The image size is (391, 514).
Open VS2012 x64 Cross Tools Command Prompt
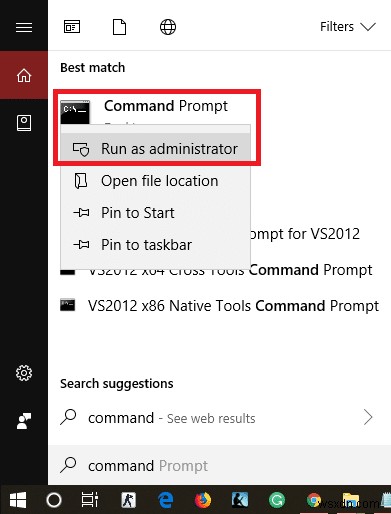(x=219, y=270)
